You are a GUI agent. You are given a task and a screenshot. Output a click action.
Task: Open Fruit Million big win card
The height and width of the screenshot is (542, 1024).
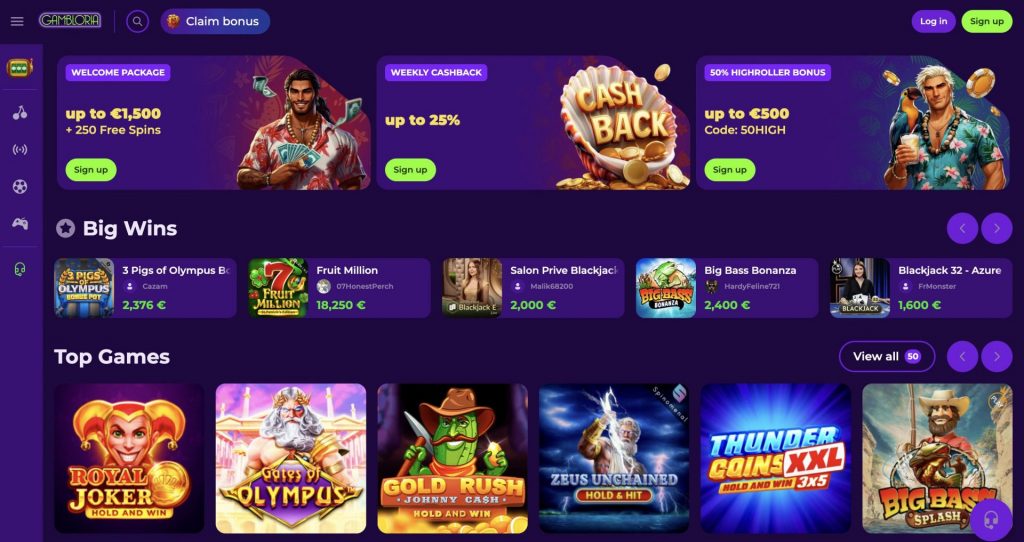click(339, 288)
